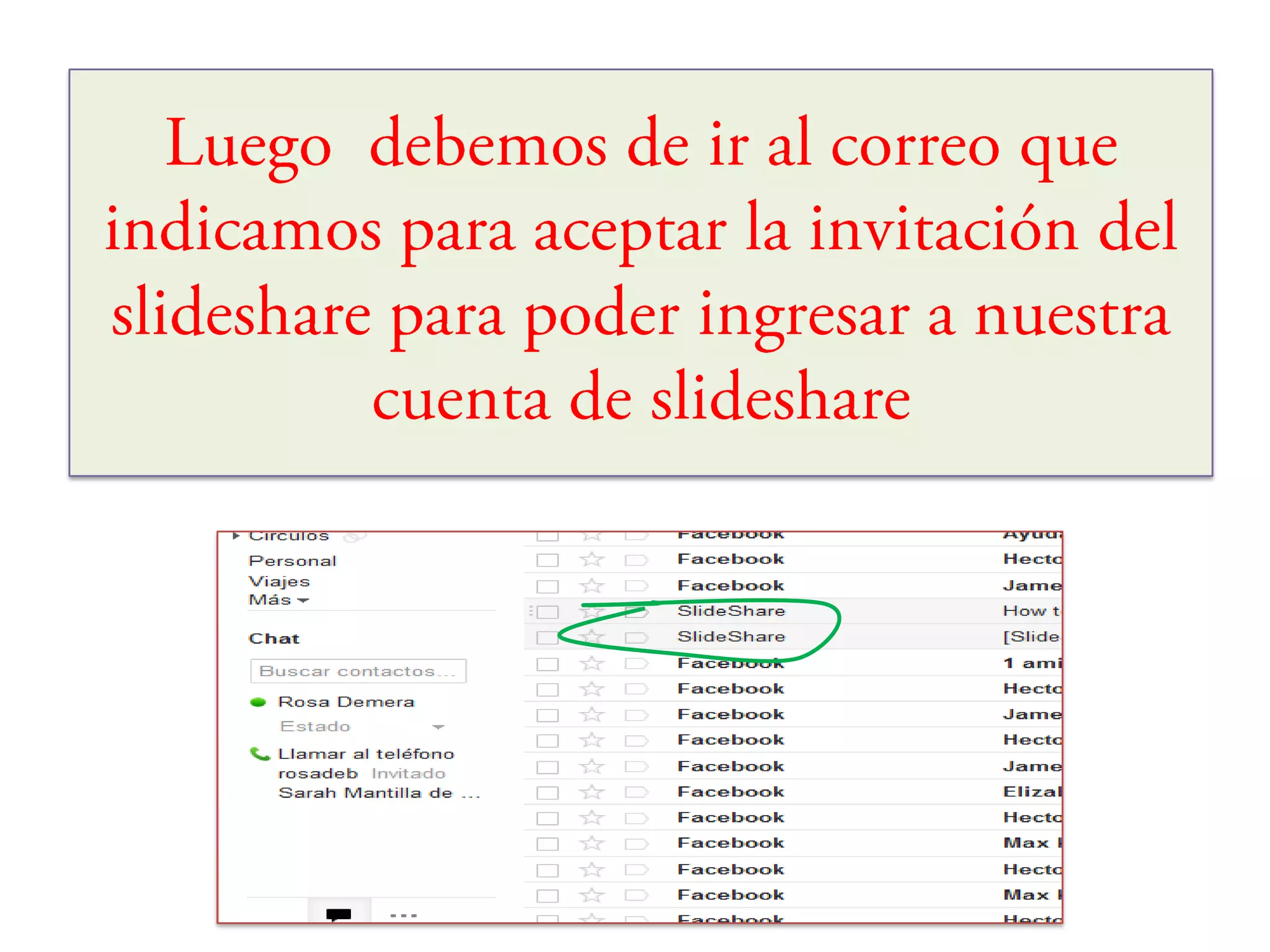Select checkbox of first SlideShare email

[548, 612]
